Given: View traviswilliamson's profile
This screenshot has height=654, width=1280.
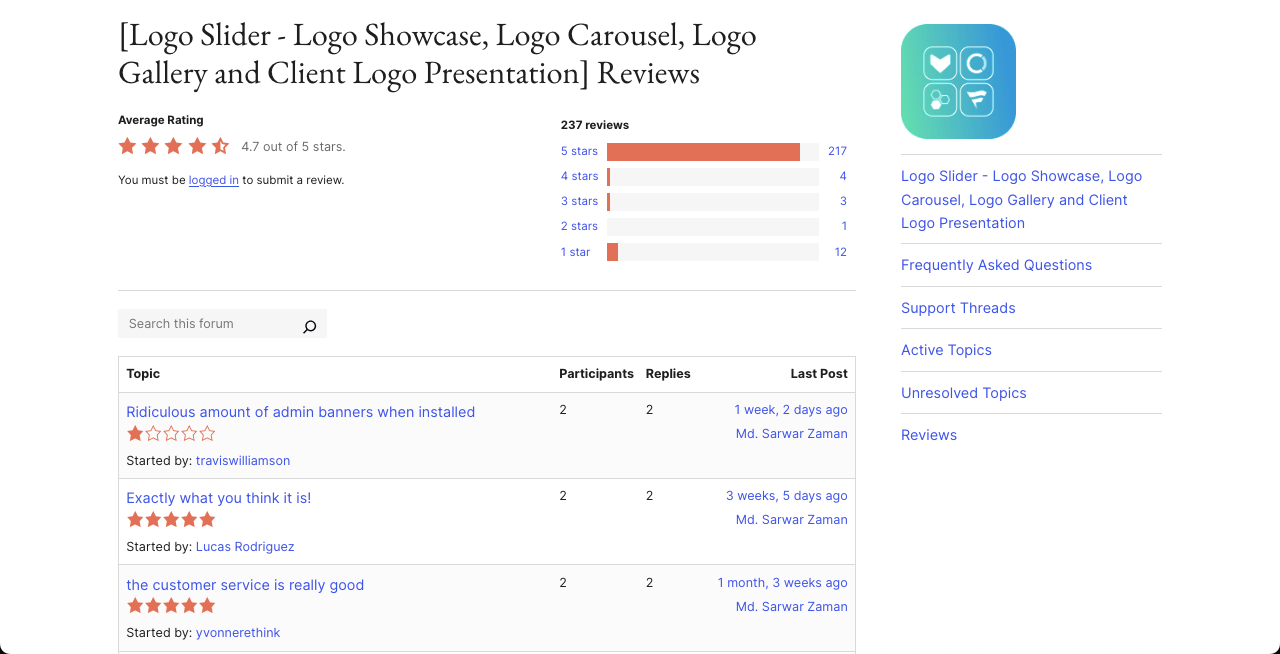Looking at the screenshot, I should tap(243, 460).
